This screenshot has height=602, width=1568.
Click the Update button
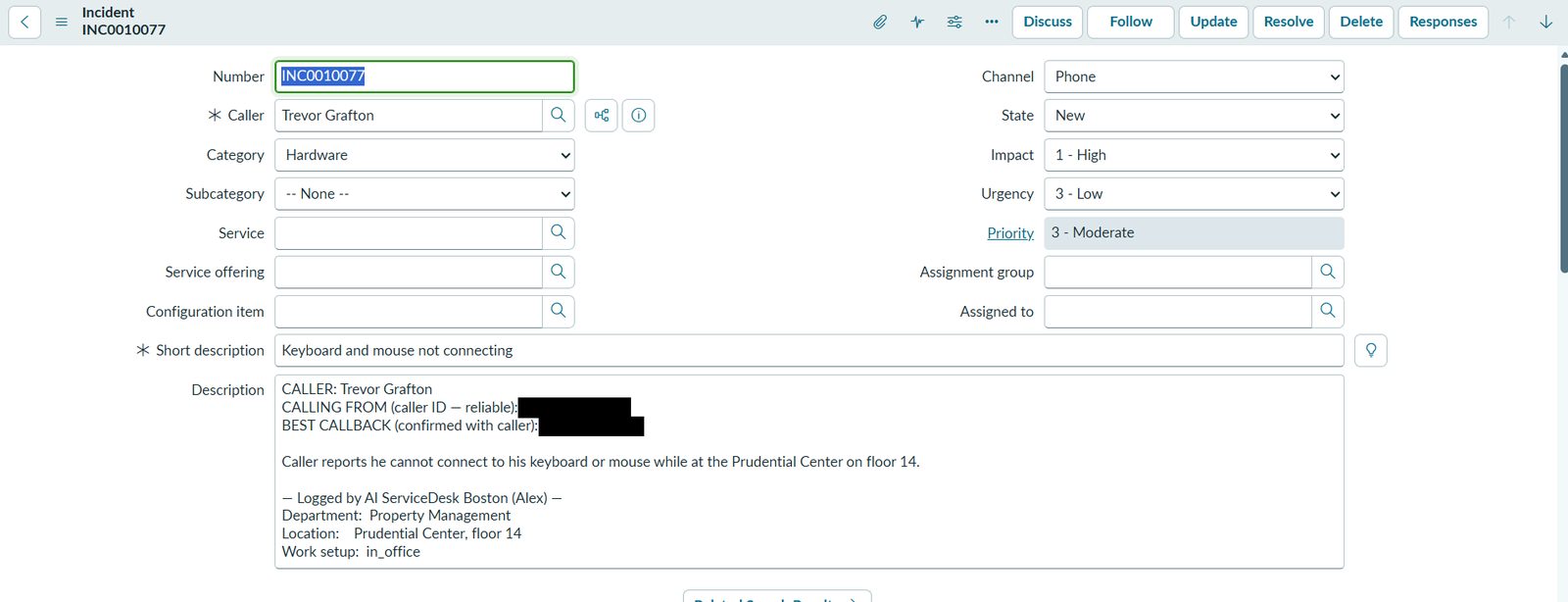point(1213,22)
